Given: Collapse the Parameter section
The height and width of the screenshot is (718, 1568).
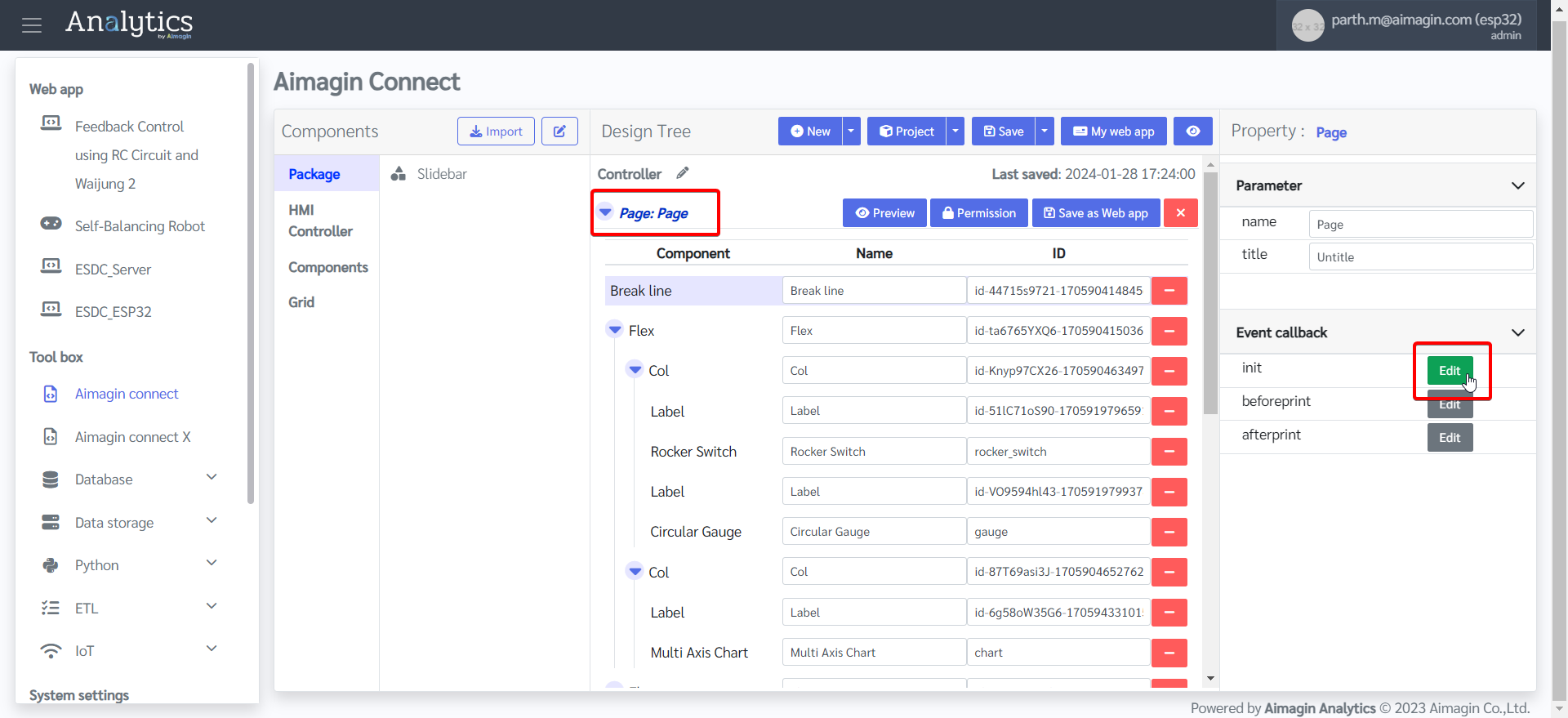Looking at the screenshot, I should click(1517, 185).
